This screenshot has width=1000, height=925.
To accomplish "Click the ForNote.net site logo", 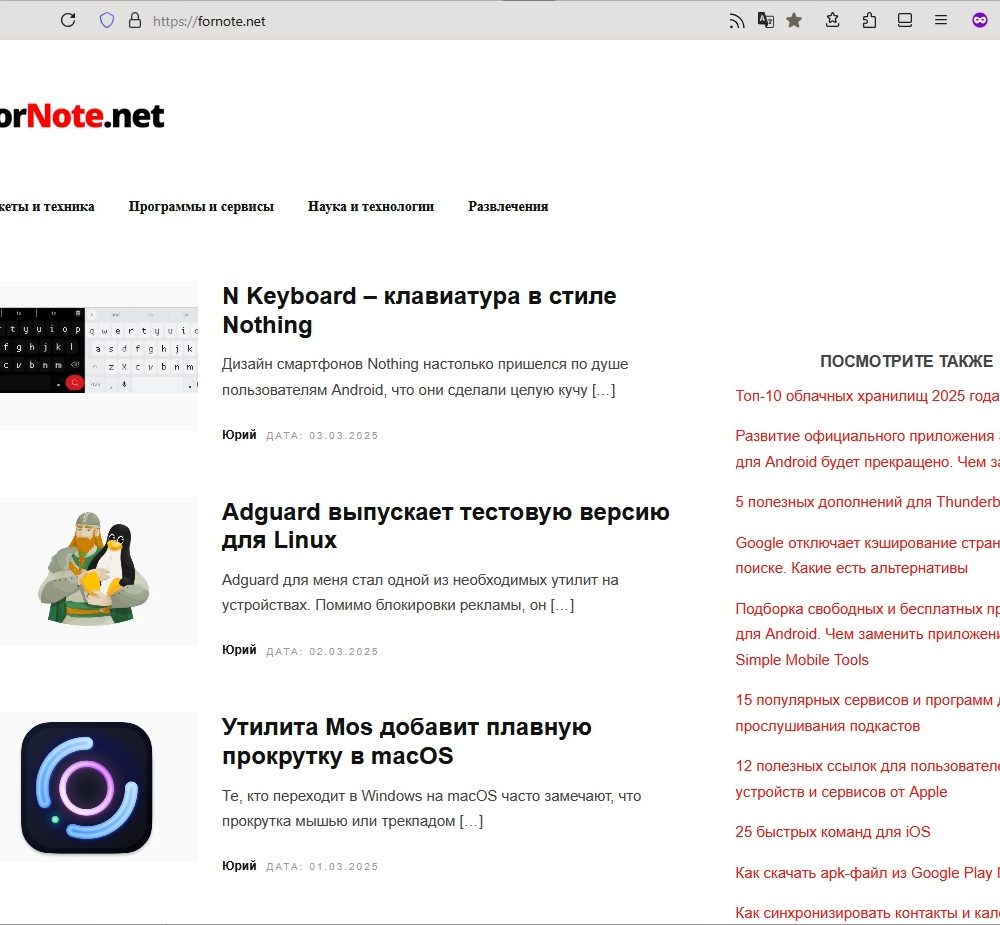I will [82, 115].
